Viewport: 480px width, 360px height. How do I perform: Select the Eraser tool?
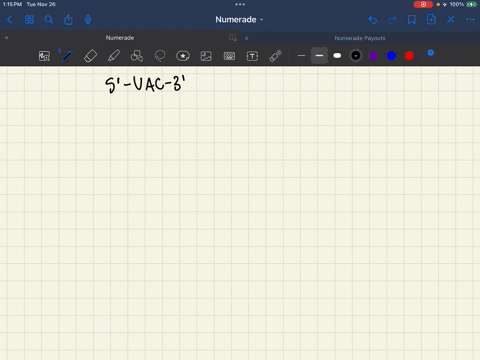pos(90,56)
